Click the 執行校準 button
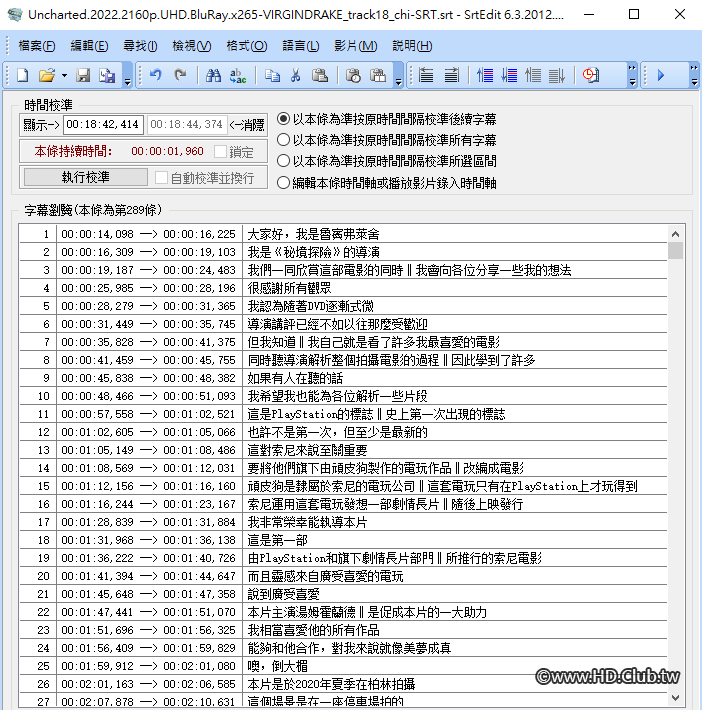The image size is (702, 710). [86, 177]
